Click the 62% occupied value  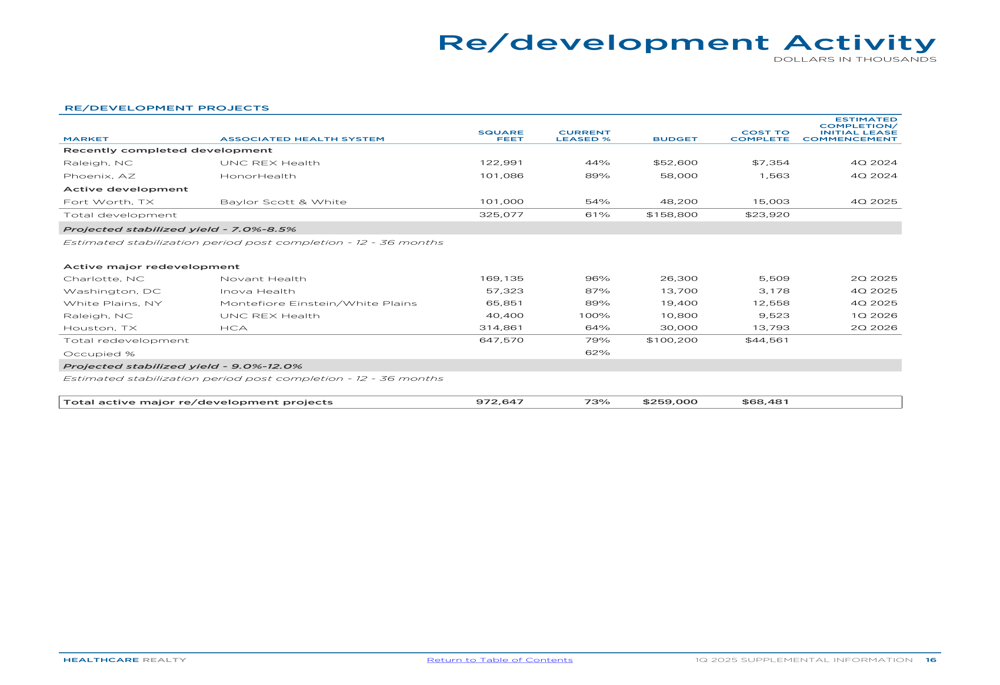click(x=598, y=352)
